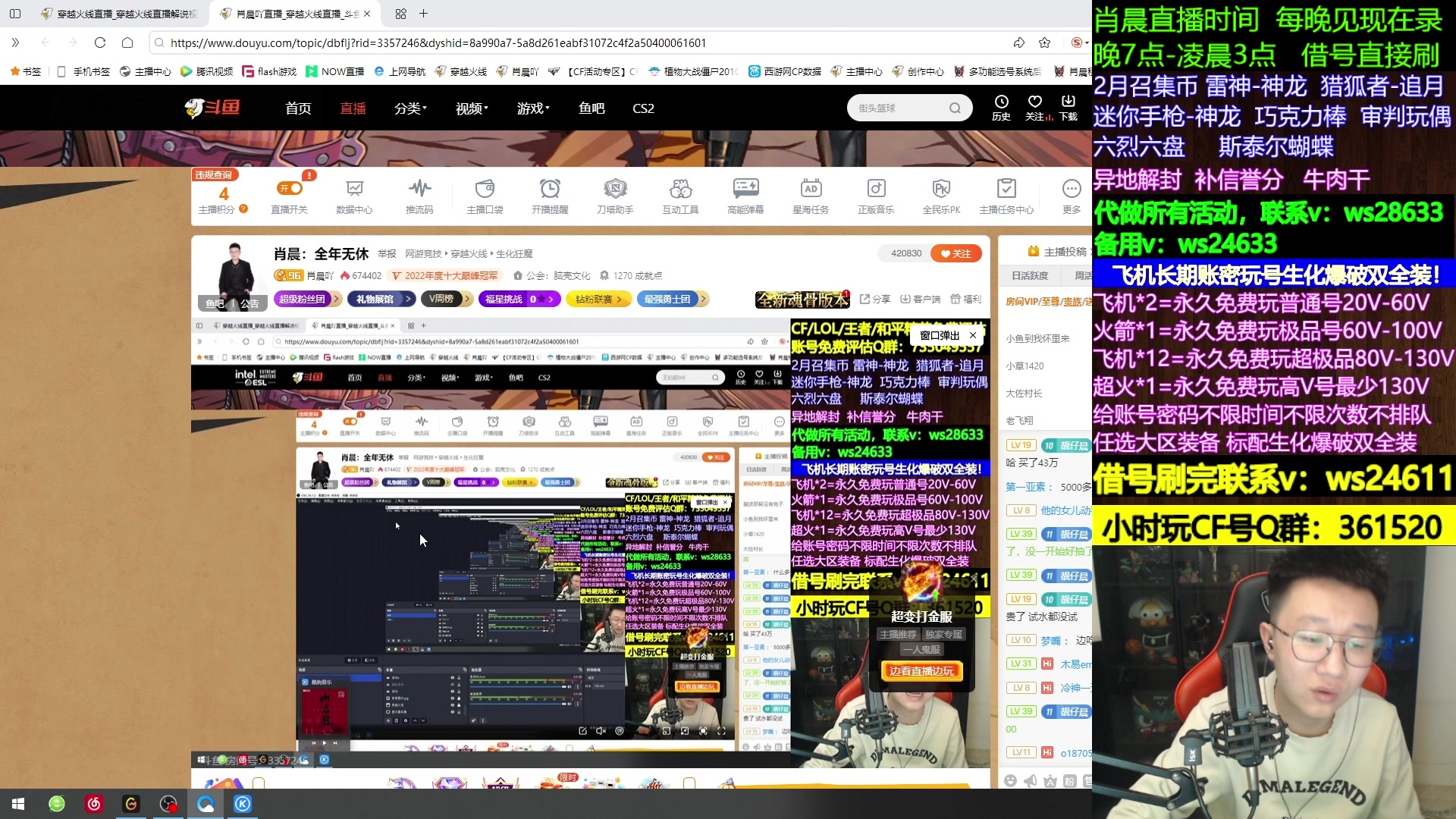Toggle the 直播开关 live switch
Image resolution: width=1456 pixels, height=819 pixels.
[290, 188]
